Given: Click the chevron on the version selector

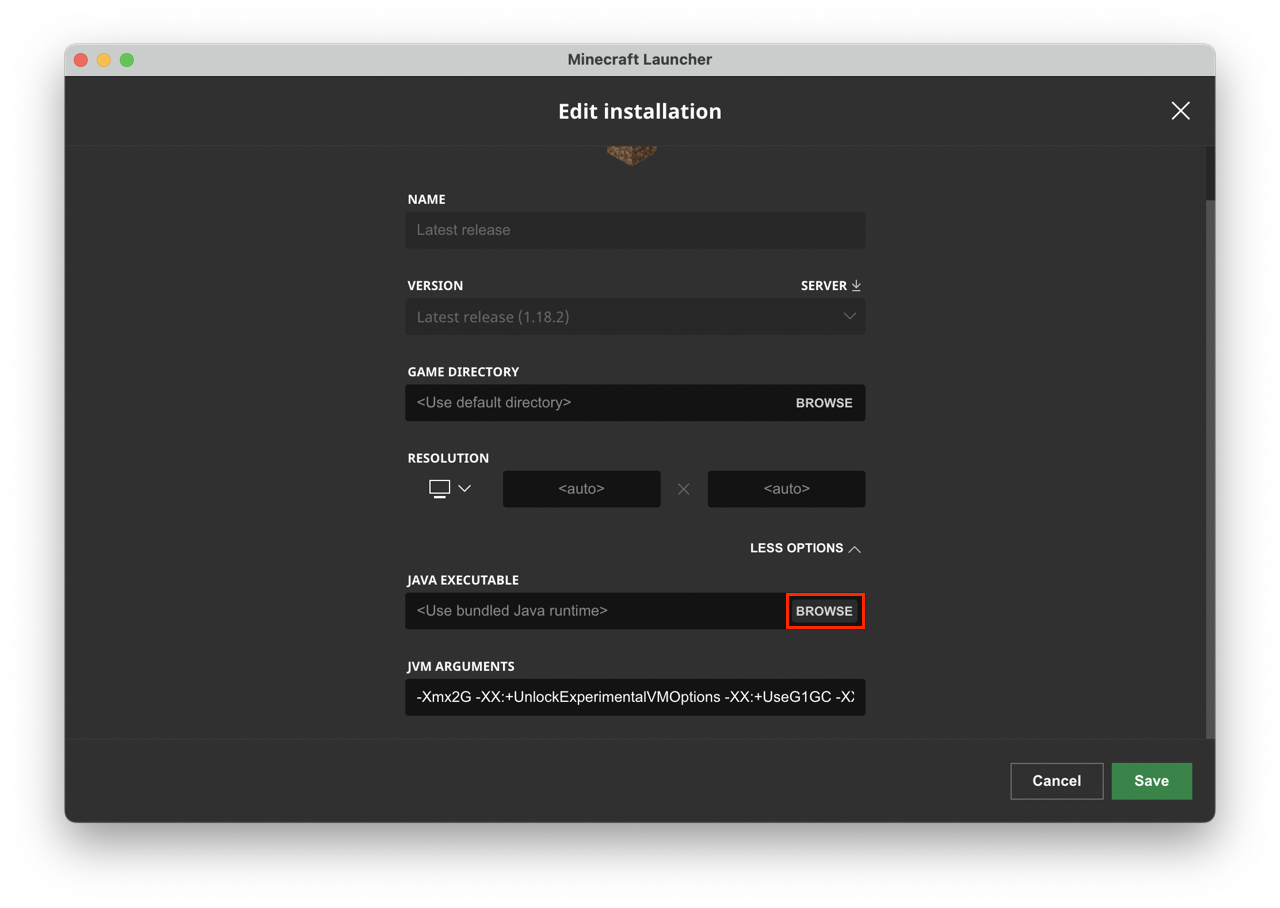Looking at the screenshot, I should (x=849, y=316).
